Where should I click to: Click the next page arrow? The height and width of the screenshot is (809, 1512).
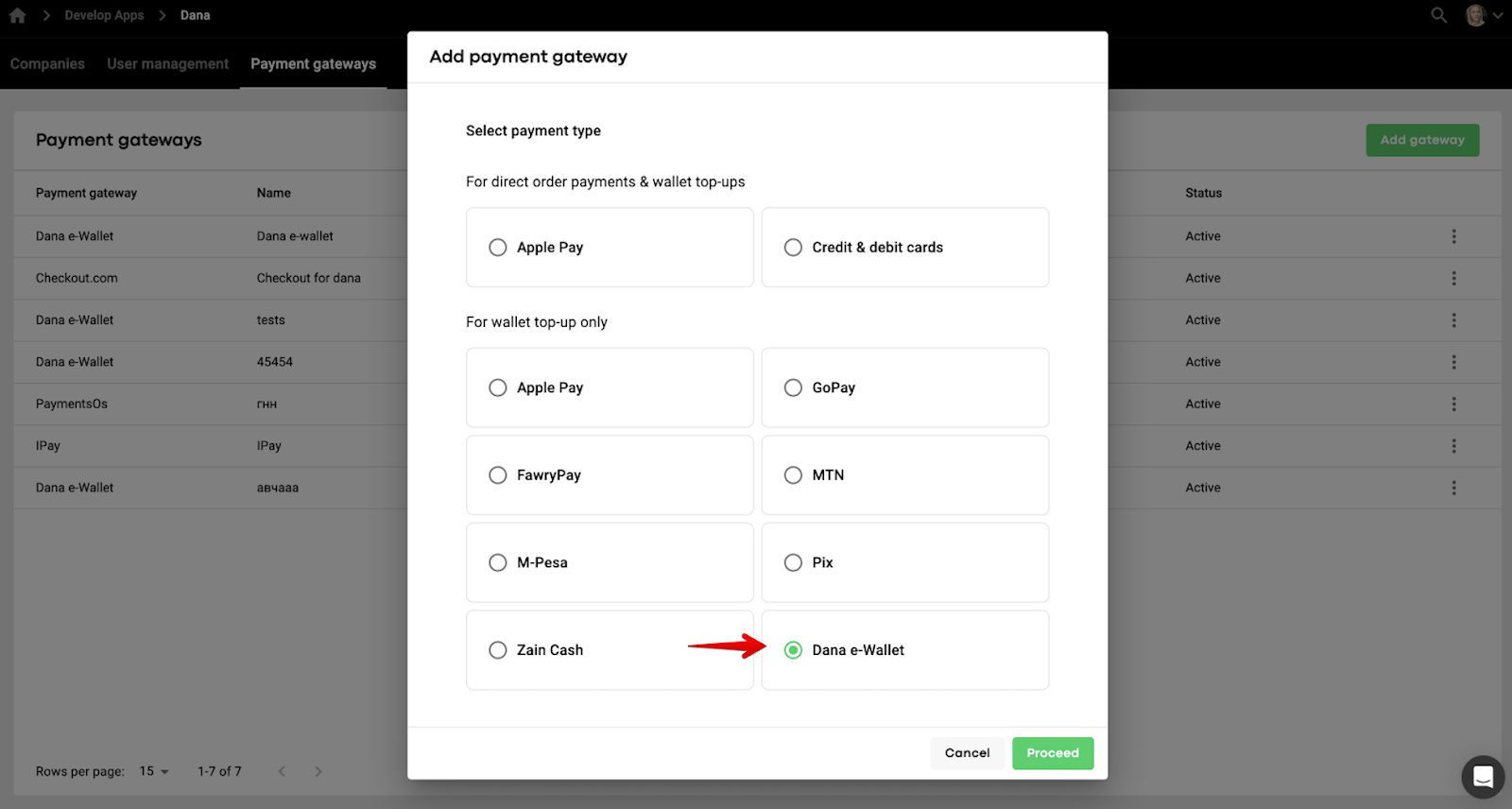[318, 771]
